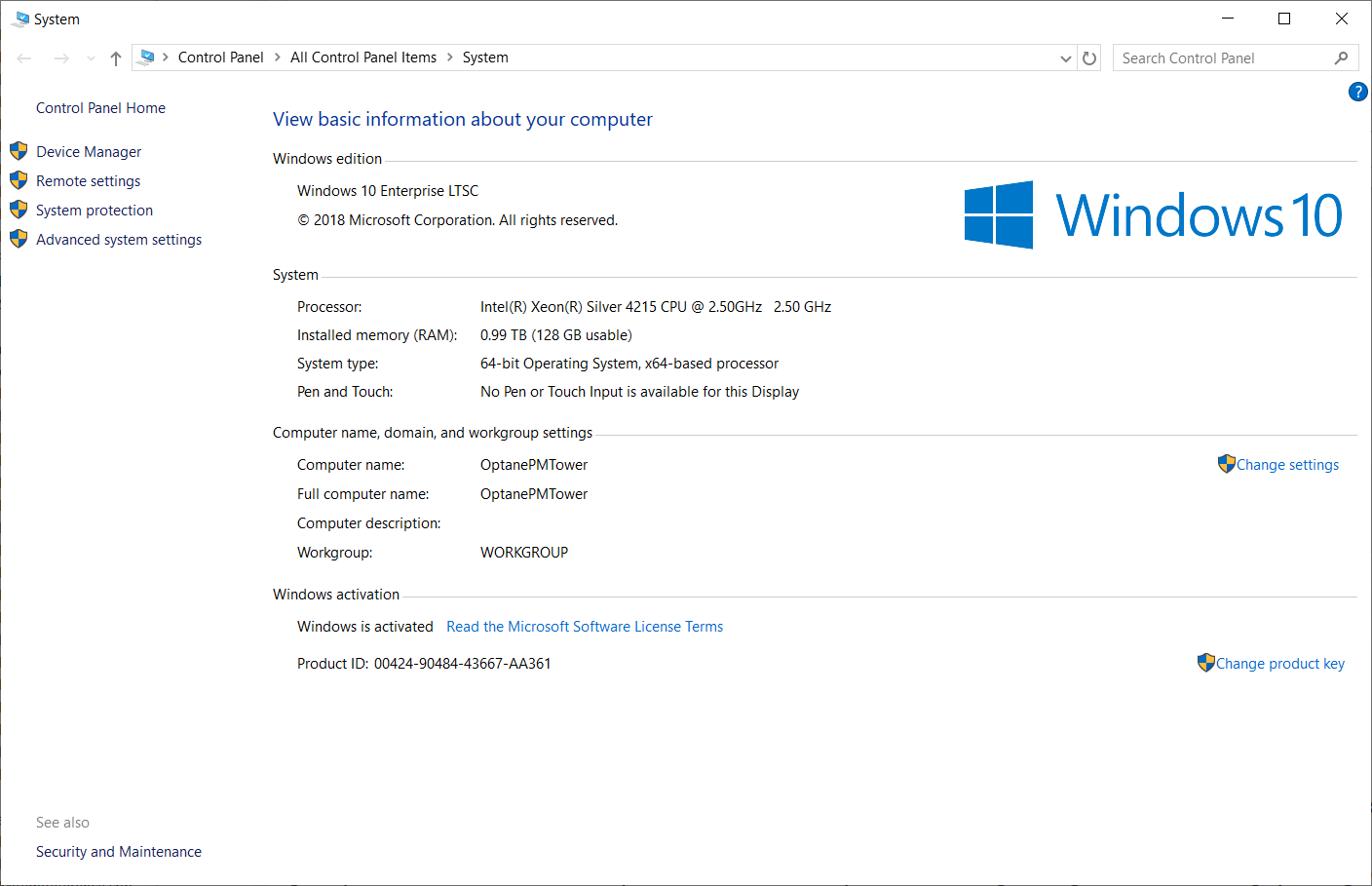Open the recent locations dropdown arrow
Image resolution: width=1372 pixels, height=886 pixels.
coord(91,58)
